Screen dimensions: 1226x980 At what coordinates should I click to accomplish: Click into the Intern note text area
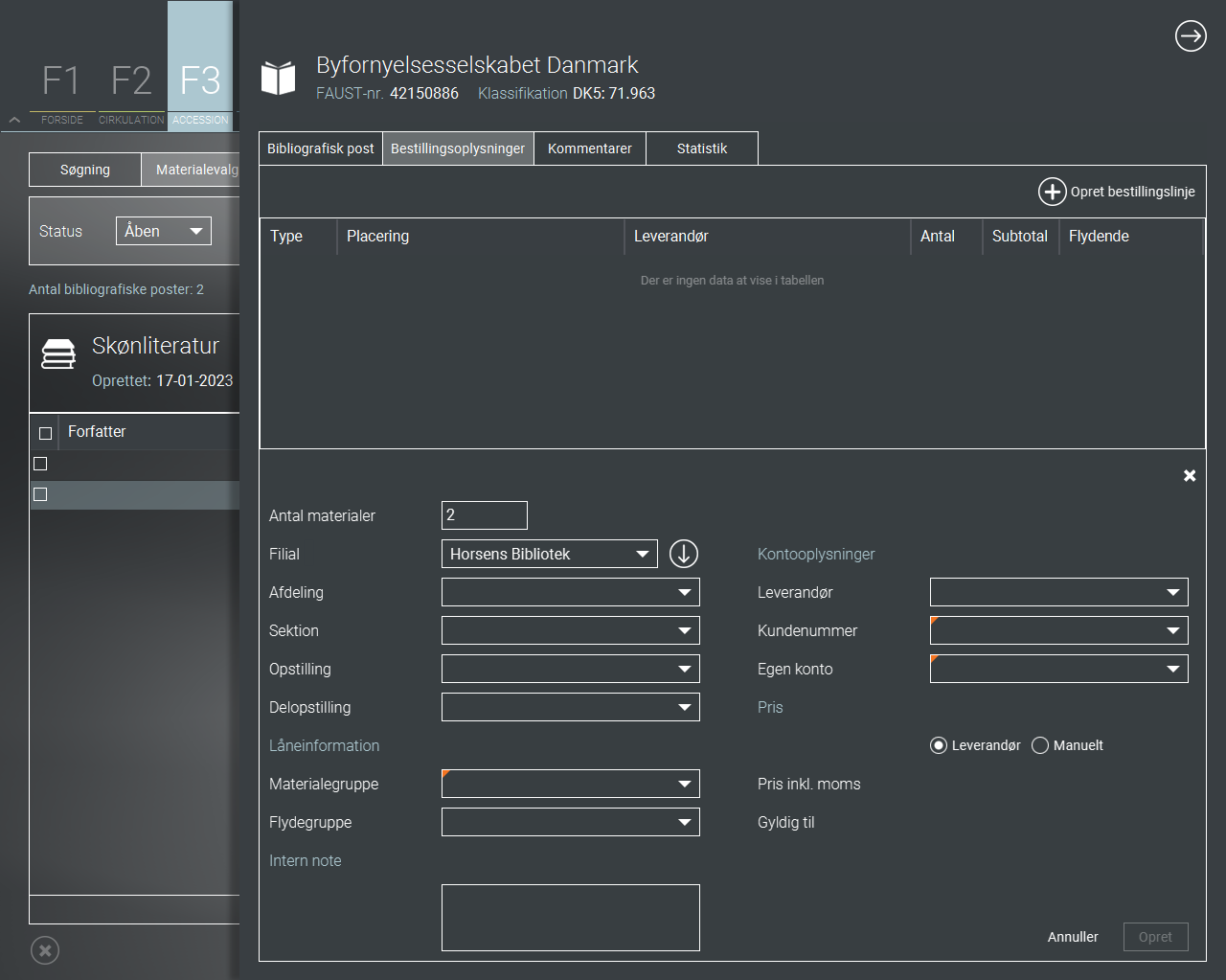[571, 918]
